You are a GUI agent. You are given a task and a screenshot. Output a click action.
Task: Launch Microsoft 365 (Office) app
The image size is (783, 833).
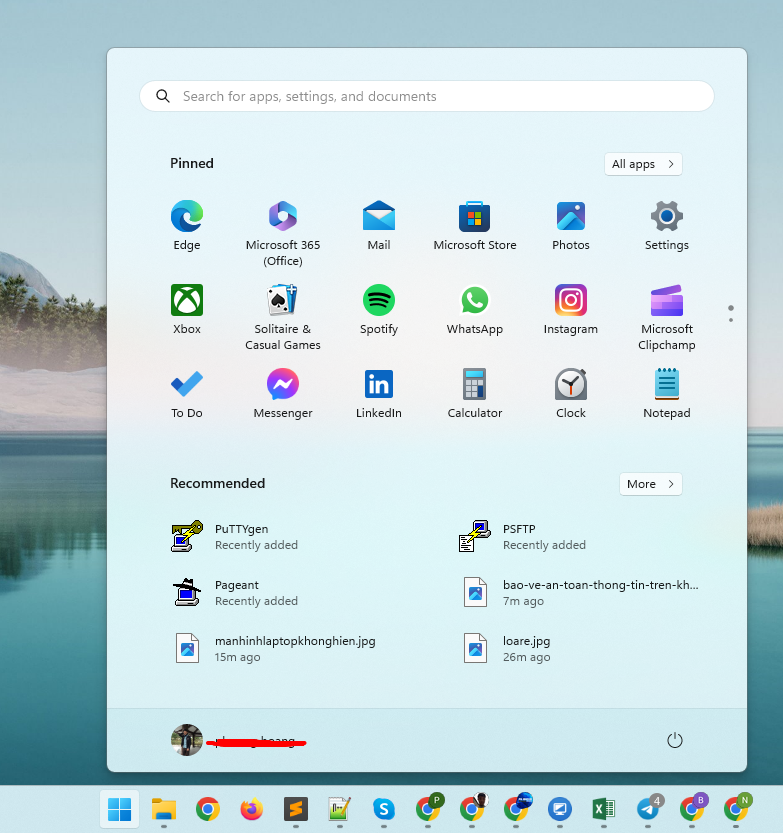(x=283, y=233)
